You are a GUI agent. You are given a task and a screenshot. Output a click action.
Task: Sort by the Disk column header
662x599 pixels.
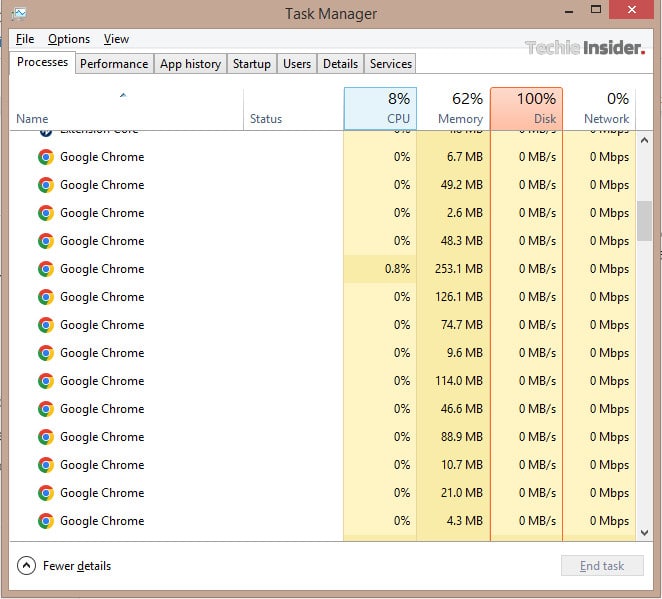point(526,108)
